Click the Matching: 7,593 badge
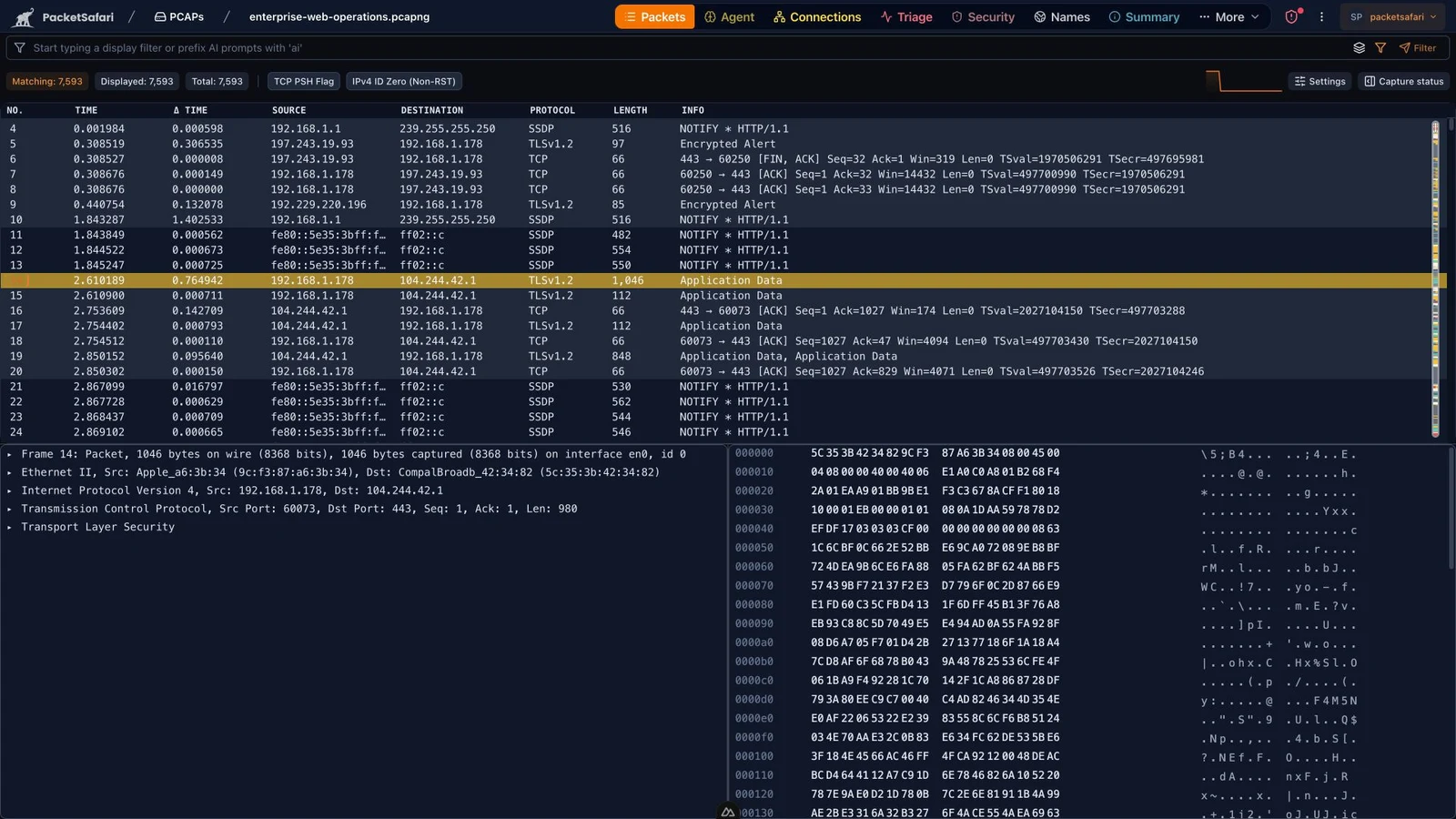This screenshot has height=819, width=1456. (x=47, y=81)
